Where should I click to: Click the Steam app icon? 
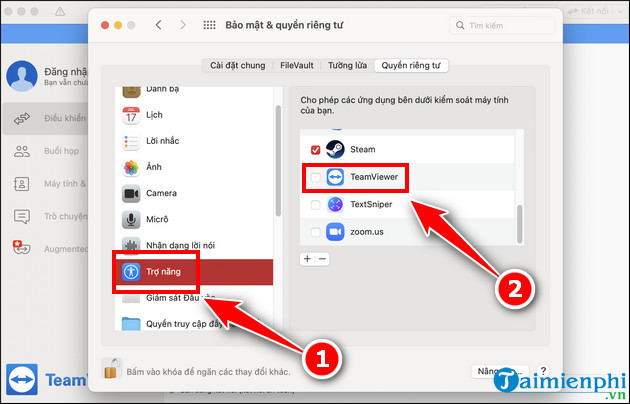tap(335, 149)
